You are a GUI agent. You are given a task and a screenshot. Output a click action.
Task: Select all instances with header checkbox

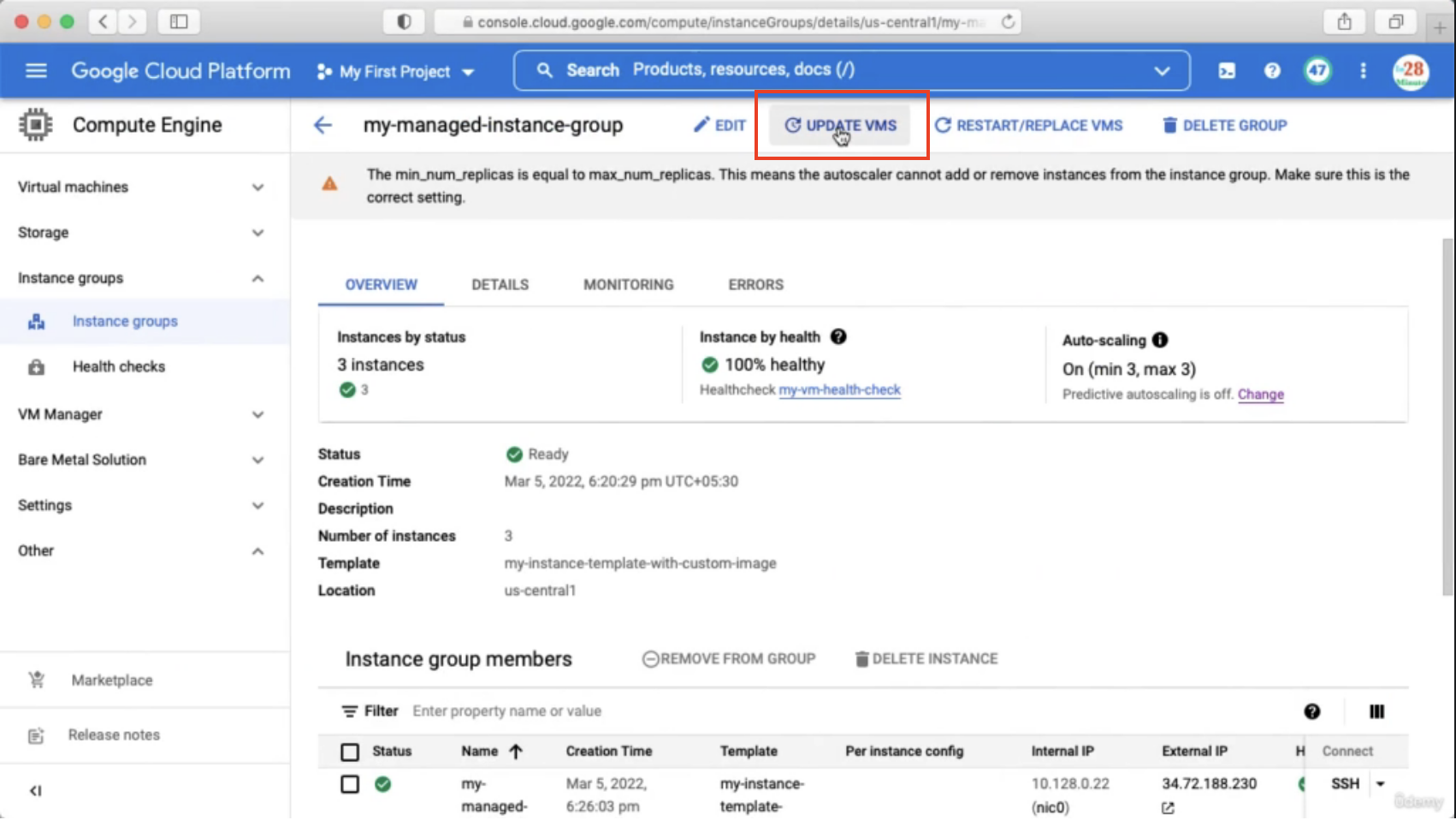coord(350,752)
